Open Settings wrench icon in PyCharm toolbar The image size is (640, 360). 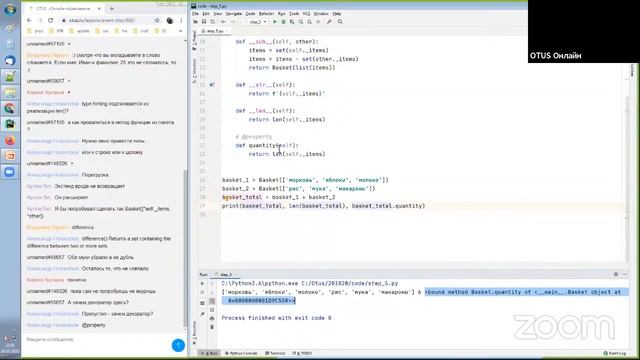click(329, 22)
